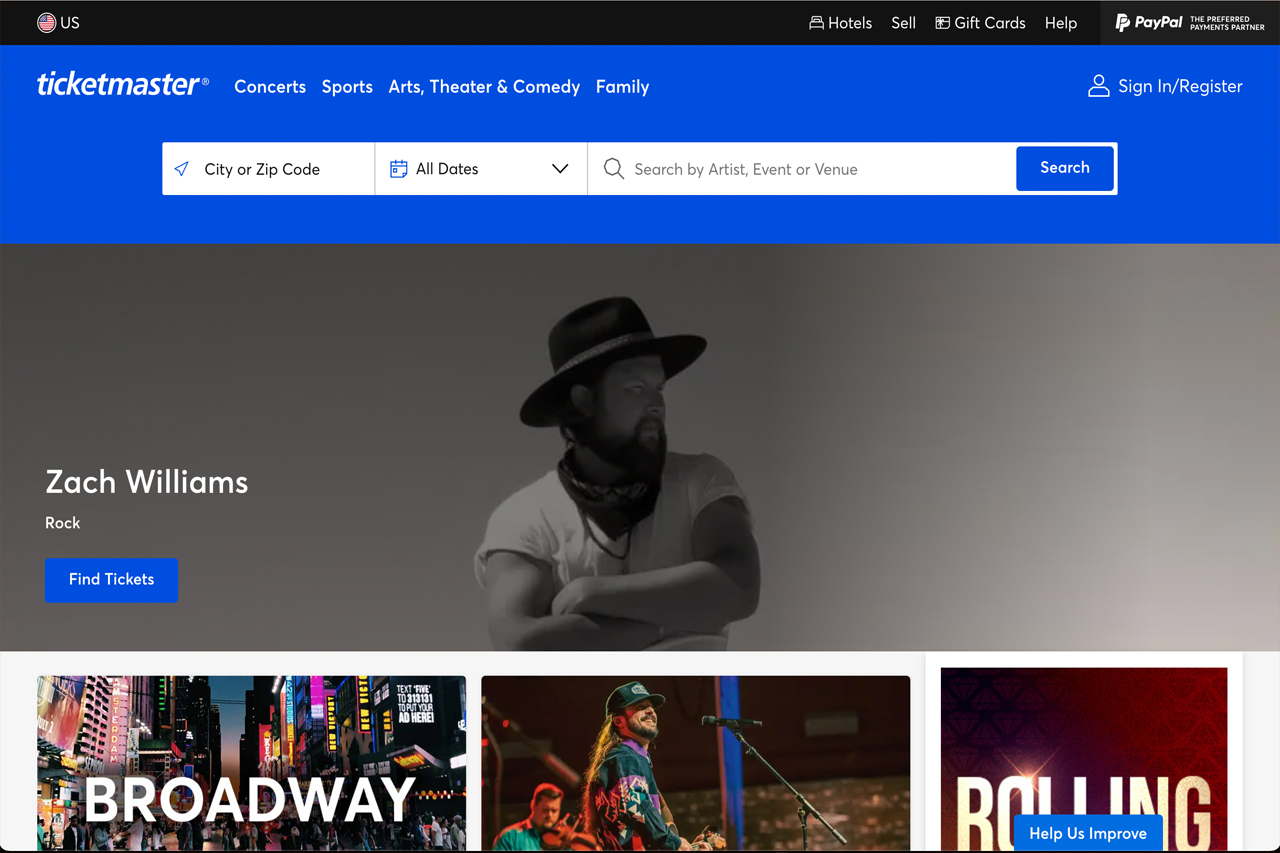The height and width of the screenshot is (853, 1280).
Task: Click the magnifying glass search icon
Action: (614, 169)
